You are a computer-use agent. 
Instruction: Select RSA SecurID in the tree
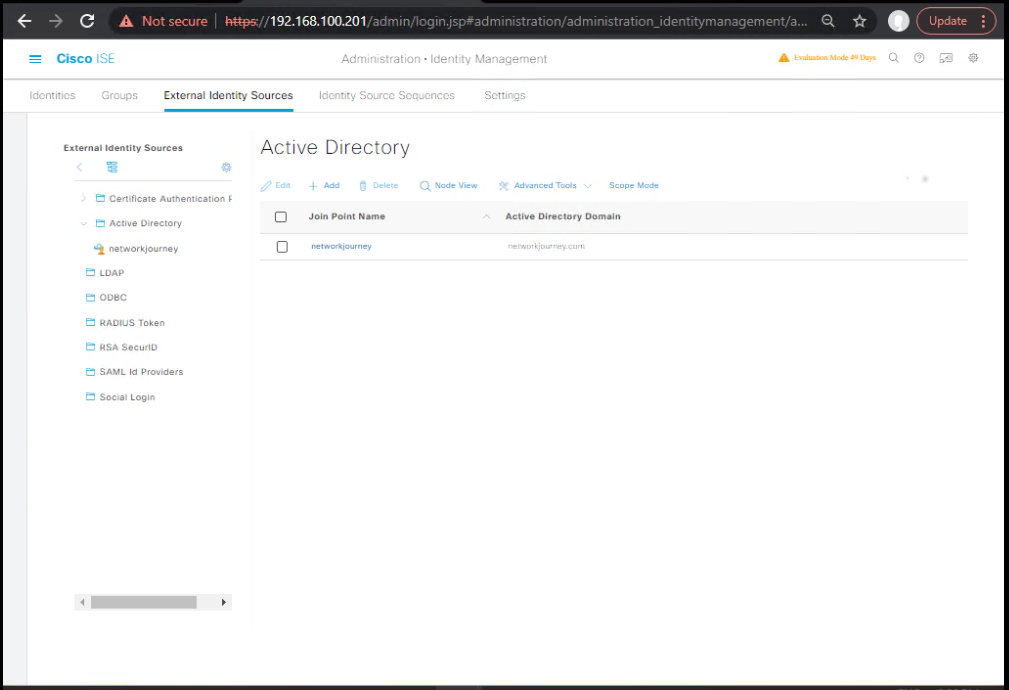click(x=128, y=347)
